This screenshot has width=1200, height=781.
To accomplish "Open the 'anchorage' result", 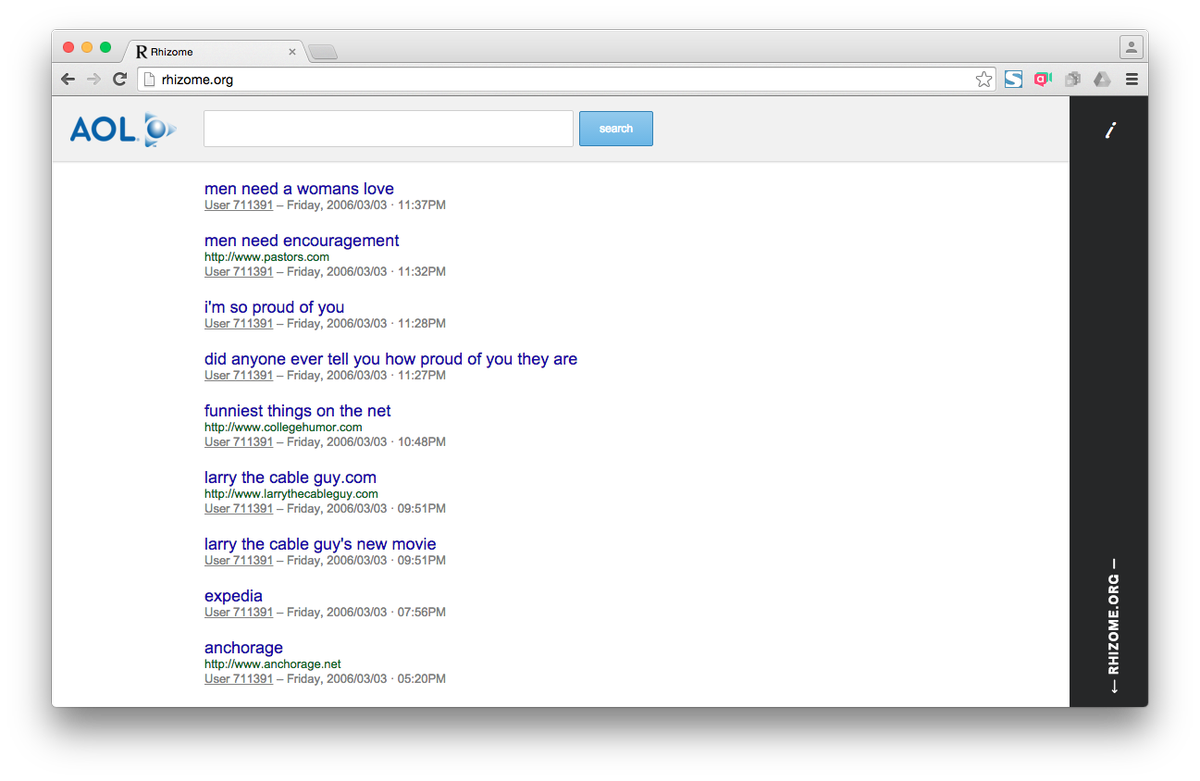I will tap(244, 648).
